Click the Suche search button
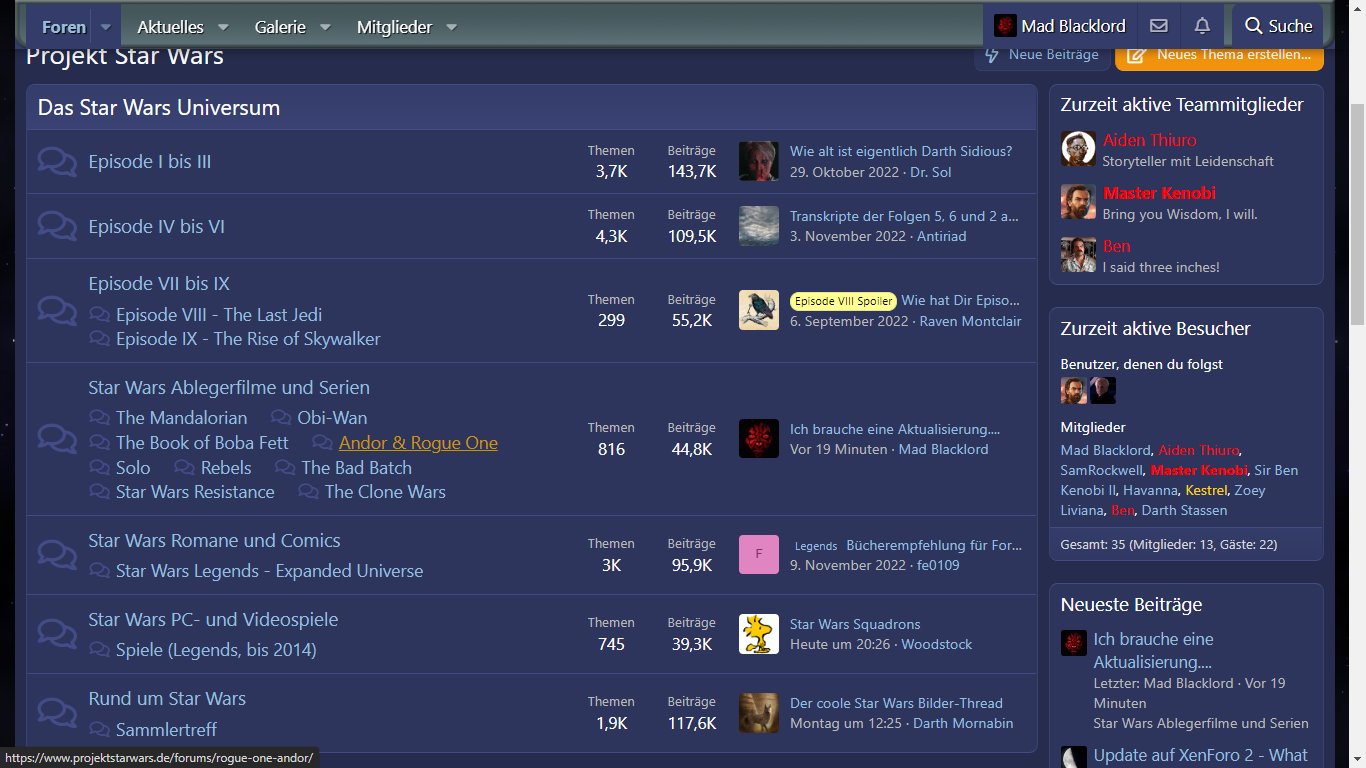The width and height of the screenshot is (1366, 768). click(1277, 26)
